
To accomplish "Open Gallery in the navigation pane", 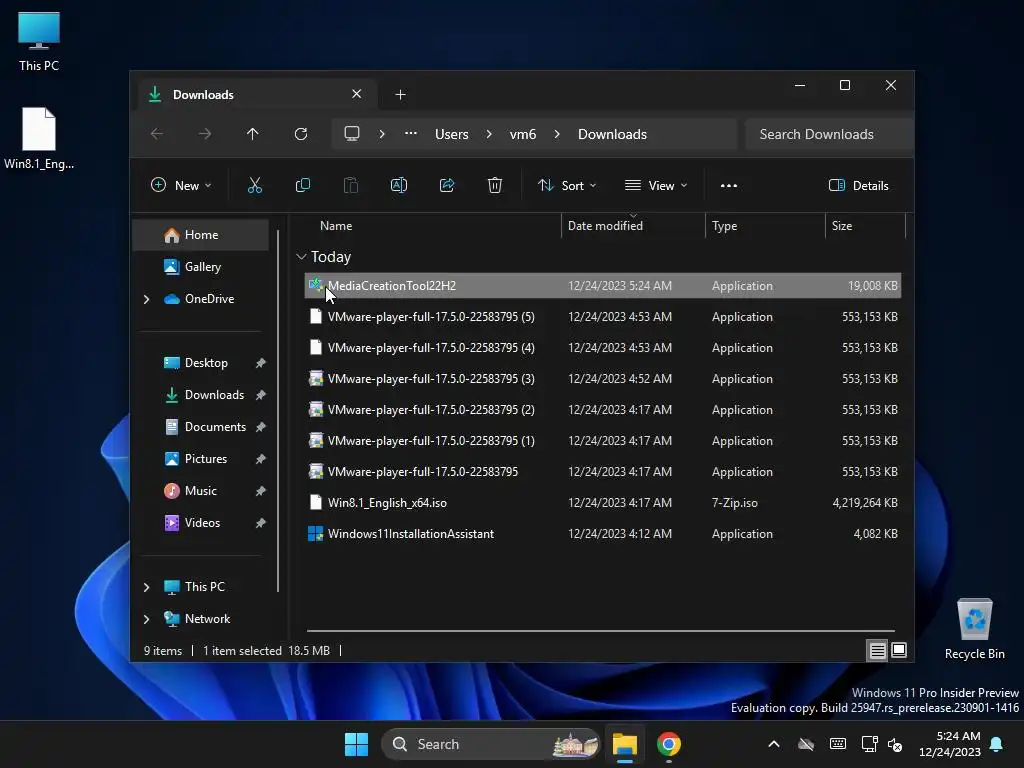I will tap(201, 266).
